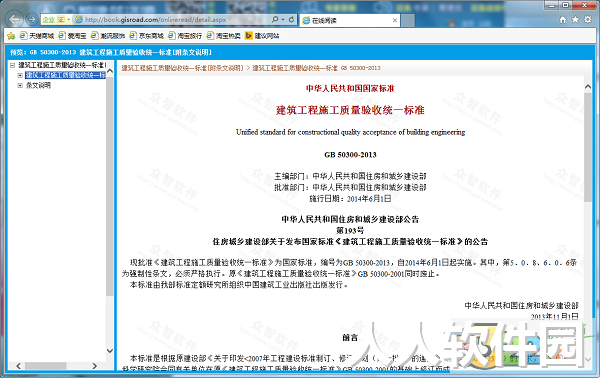Open the 建议网站 bookmark
This screenshot has height=378, width=600.
click(262, 36)
